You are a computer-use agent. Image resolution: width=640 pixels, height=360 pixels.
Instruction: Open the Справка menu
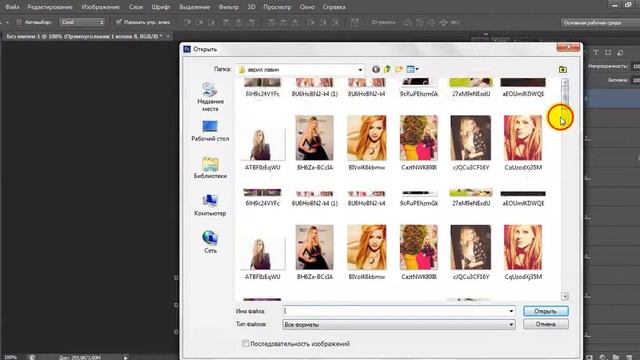coord(334,7)
